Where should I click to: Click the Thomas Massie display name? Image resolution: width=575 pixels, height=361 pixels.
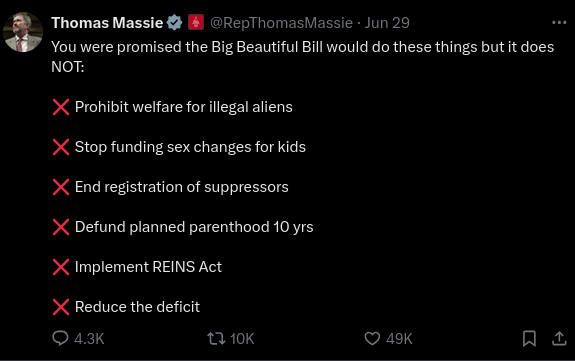107,23
